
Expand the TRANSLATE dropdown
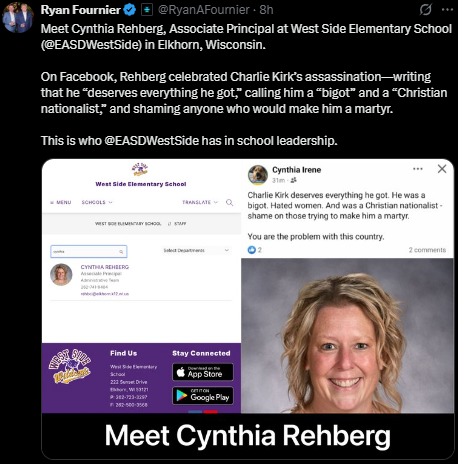(x=200, y=202)
